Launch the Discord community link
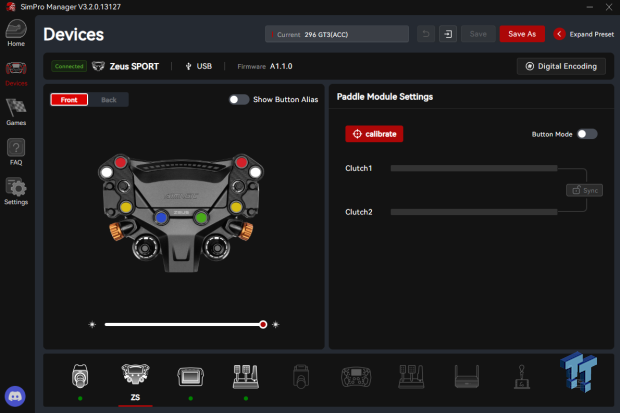The image size is (620, 413). (x=15, y=396)
